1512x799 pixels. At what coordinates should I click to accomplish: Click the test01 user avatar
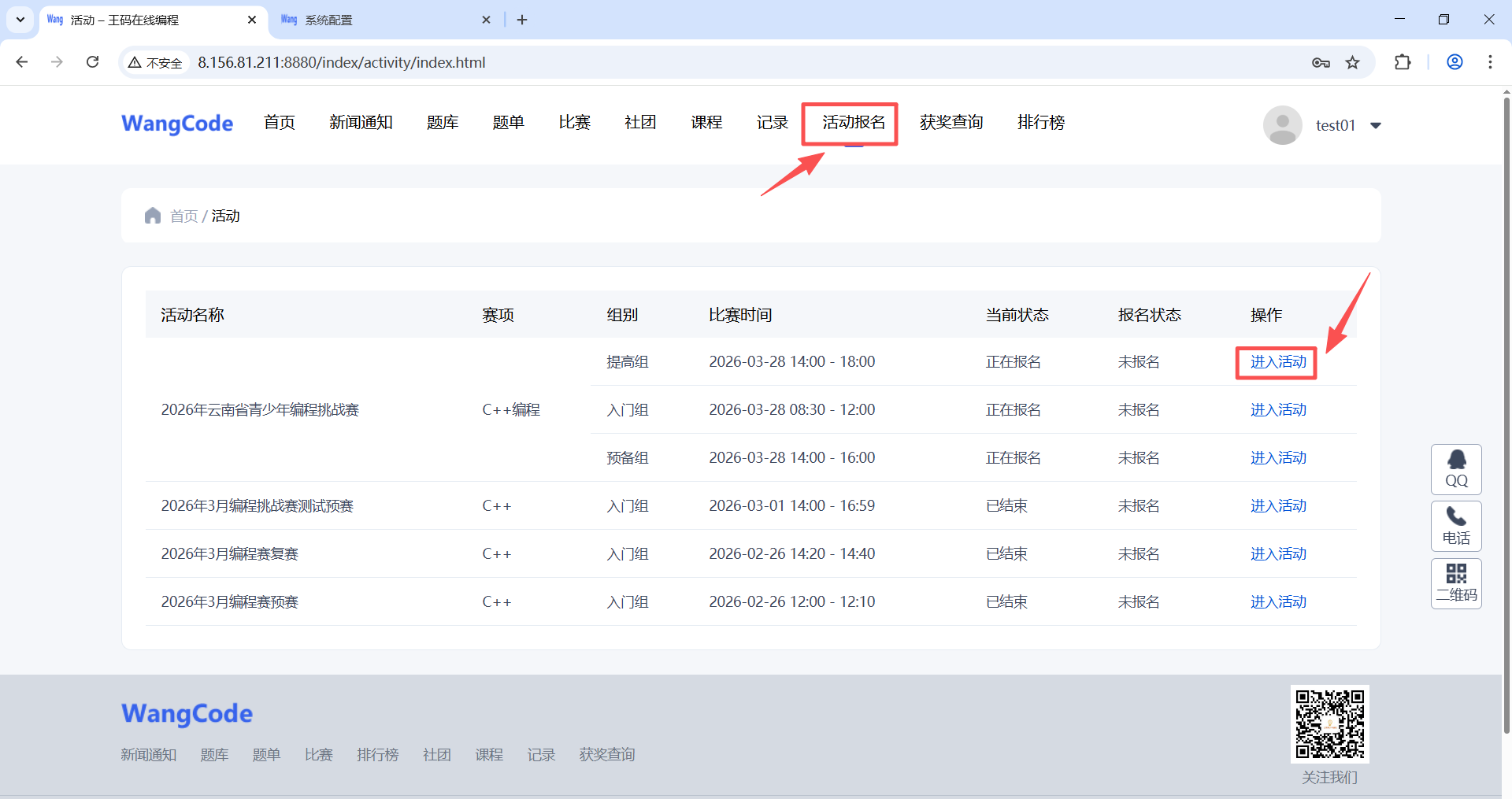point(1282,125)
